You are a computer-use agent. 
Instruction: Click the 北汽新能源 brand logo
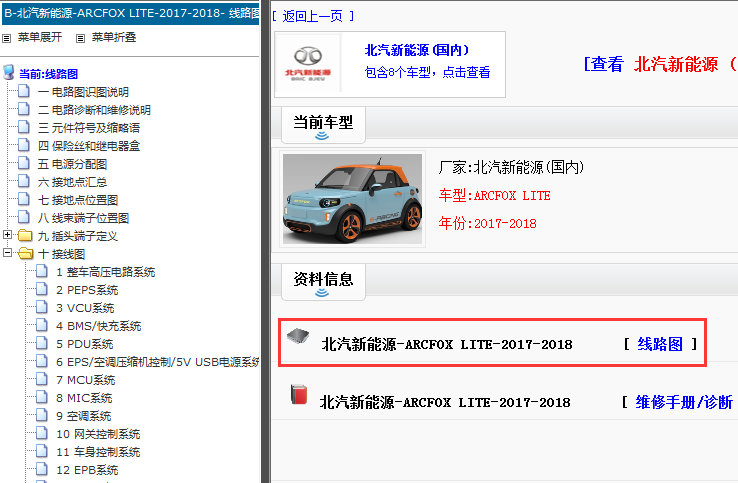pyautogui.click(x=308, y=64)
